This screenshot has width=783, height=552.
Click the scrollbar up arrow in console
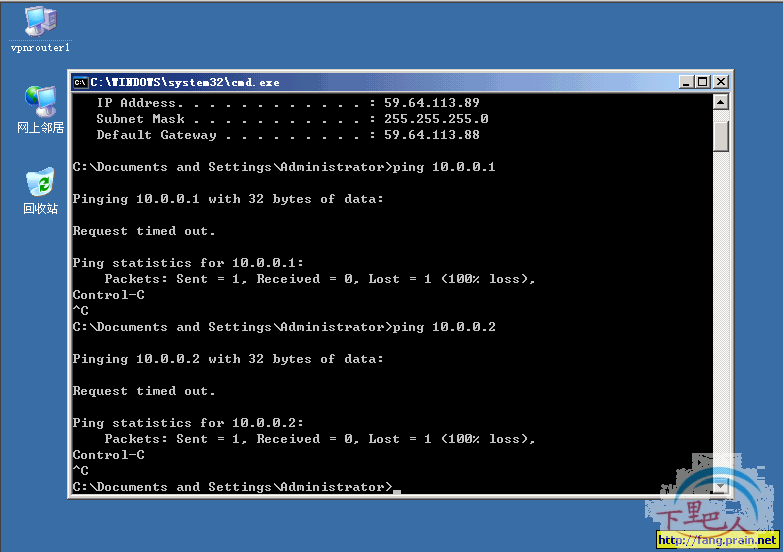[721, 102]
